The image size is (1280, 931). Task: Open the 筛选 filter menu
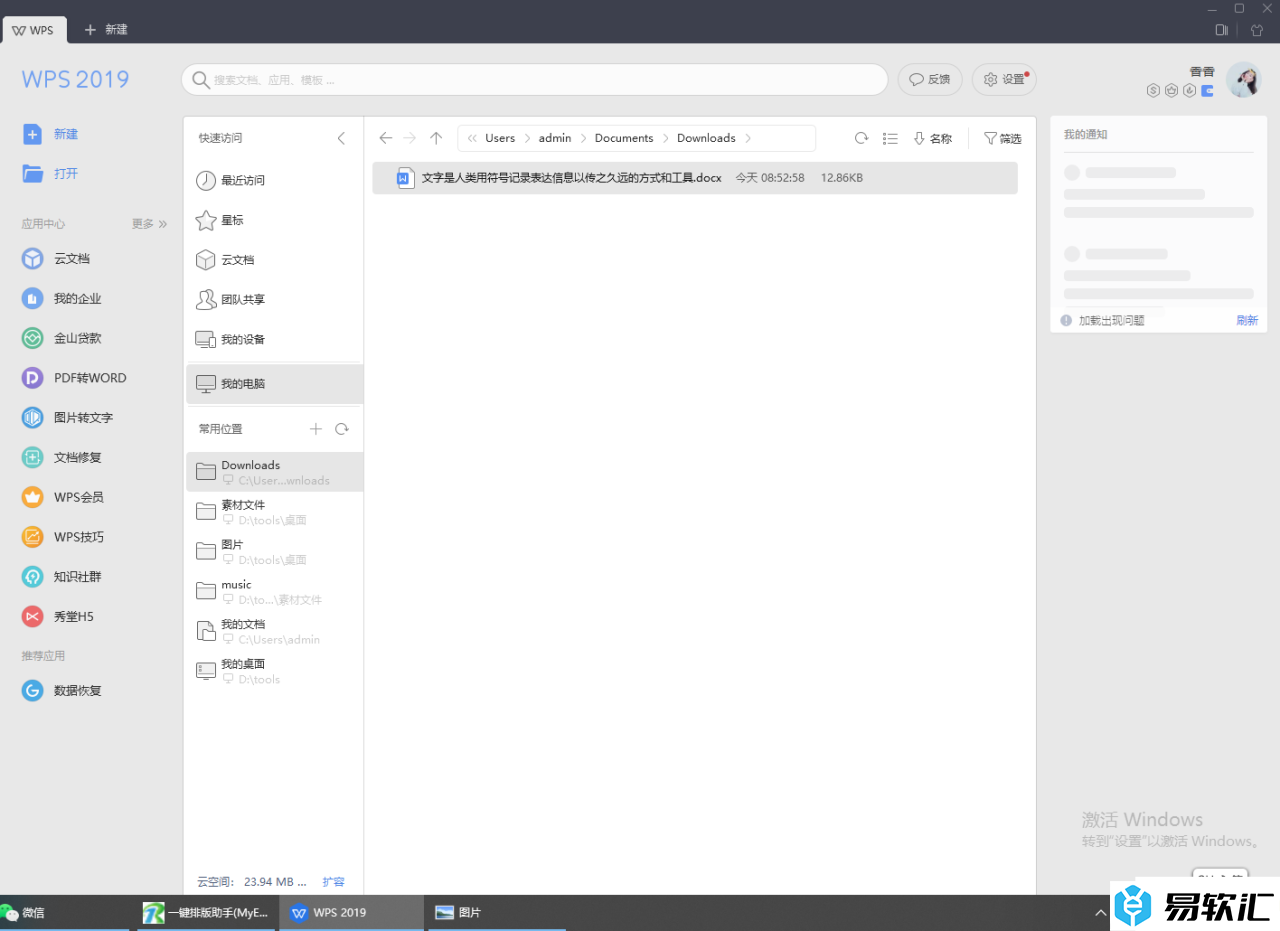point(1003,139)
